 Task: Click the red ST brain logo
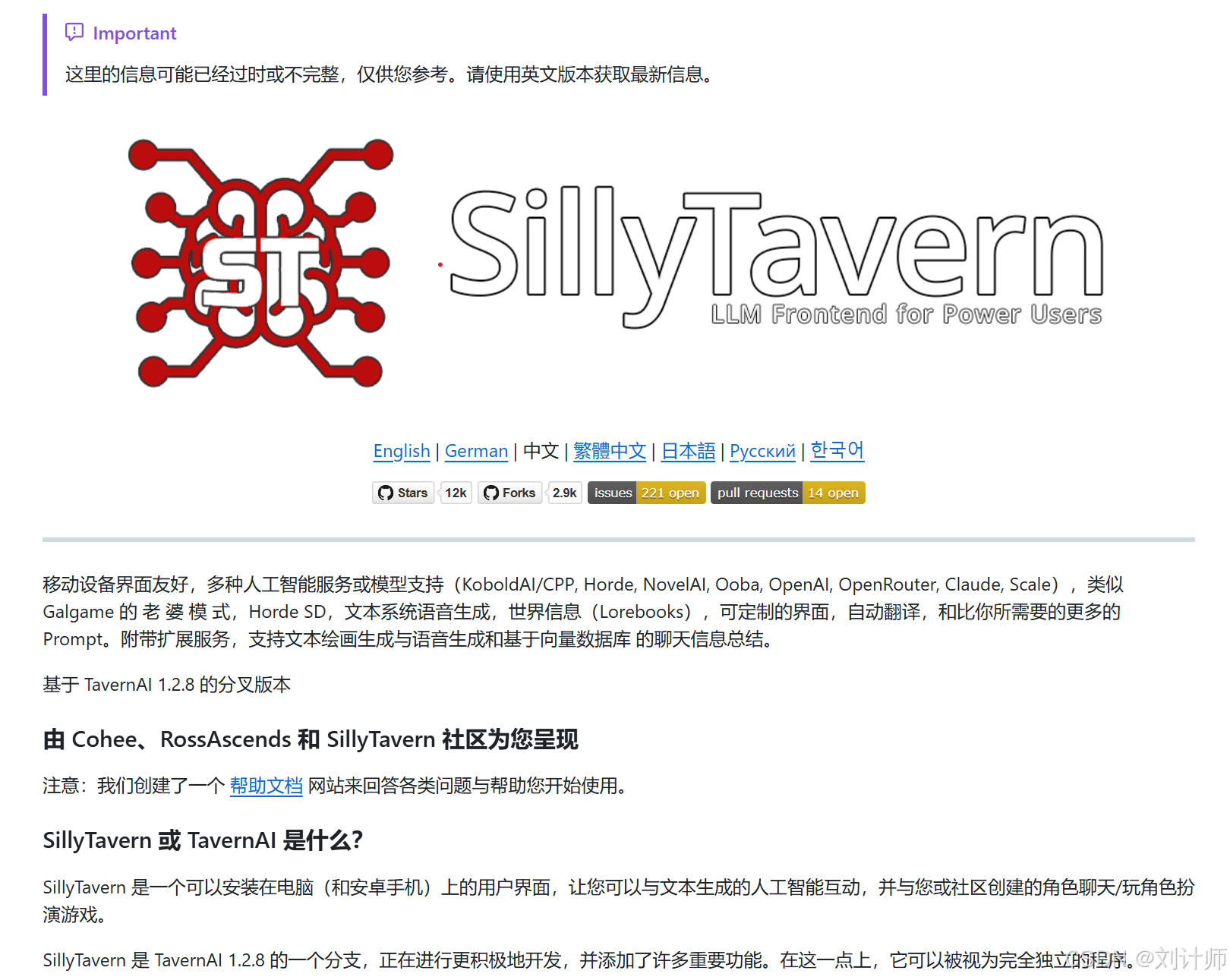tap(260, 263)
